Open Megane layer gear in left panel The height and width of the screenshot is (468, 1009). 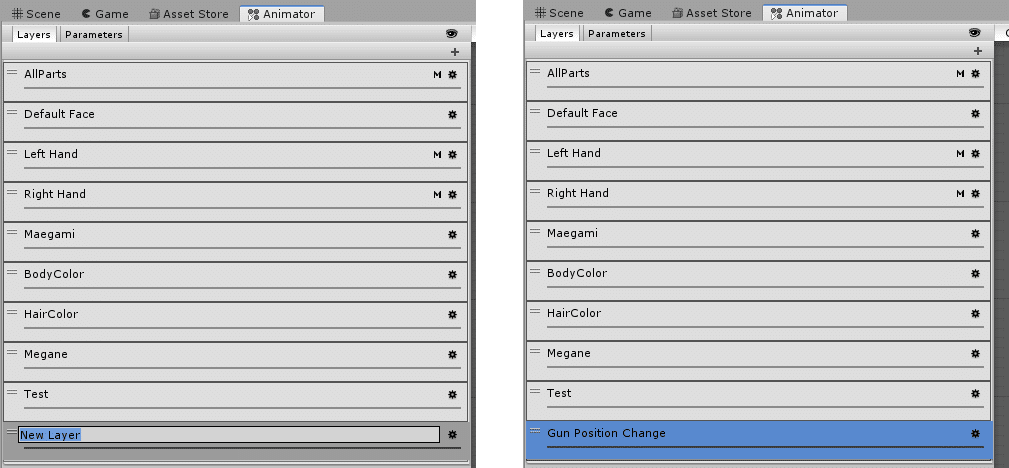[452, 354]
